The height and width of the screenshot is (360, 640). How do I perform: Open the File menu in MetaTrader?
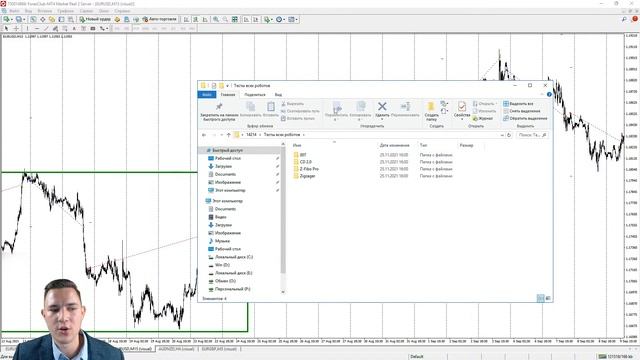click(x=14, y=11)
